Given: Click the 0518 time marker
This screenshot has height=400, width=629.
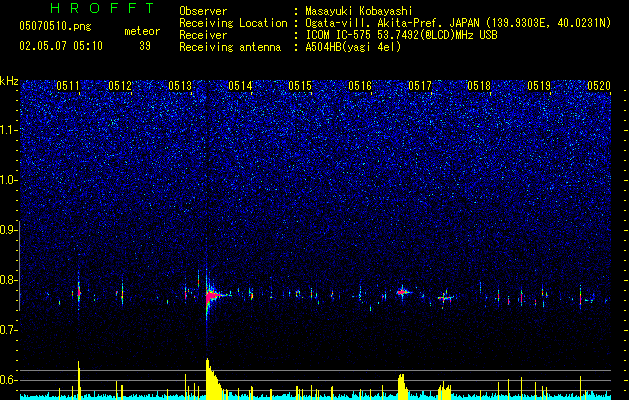Looking at the screenshot, I should (x=479, y=86).
